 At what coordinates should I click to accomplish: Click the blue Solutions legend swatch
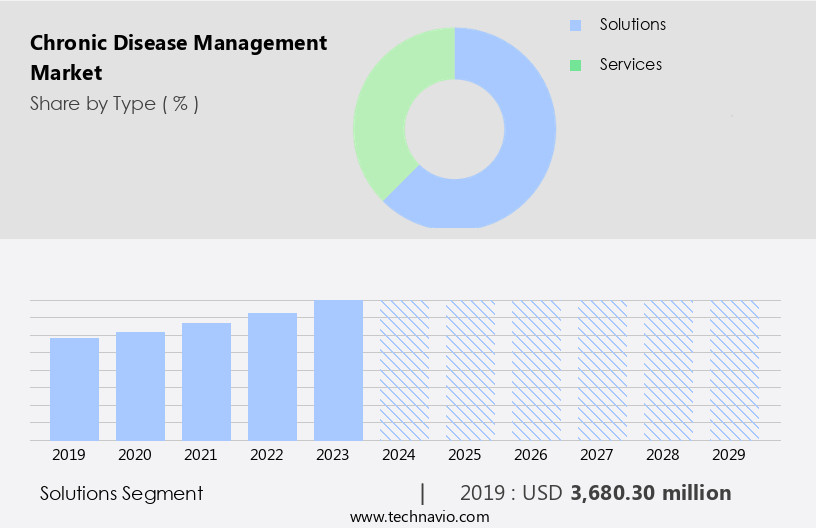[575, 25]
